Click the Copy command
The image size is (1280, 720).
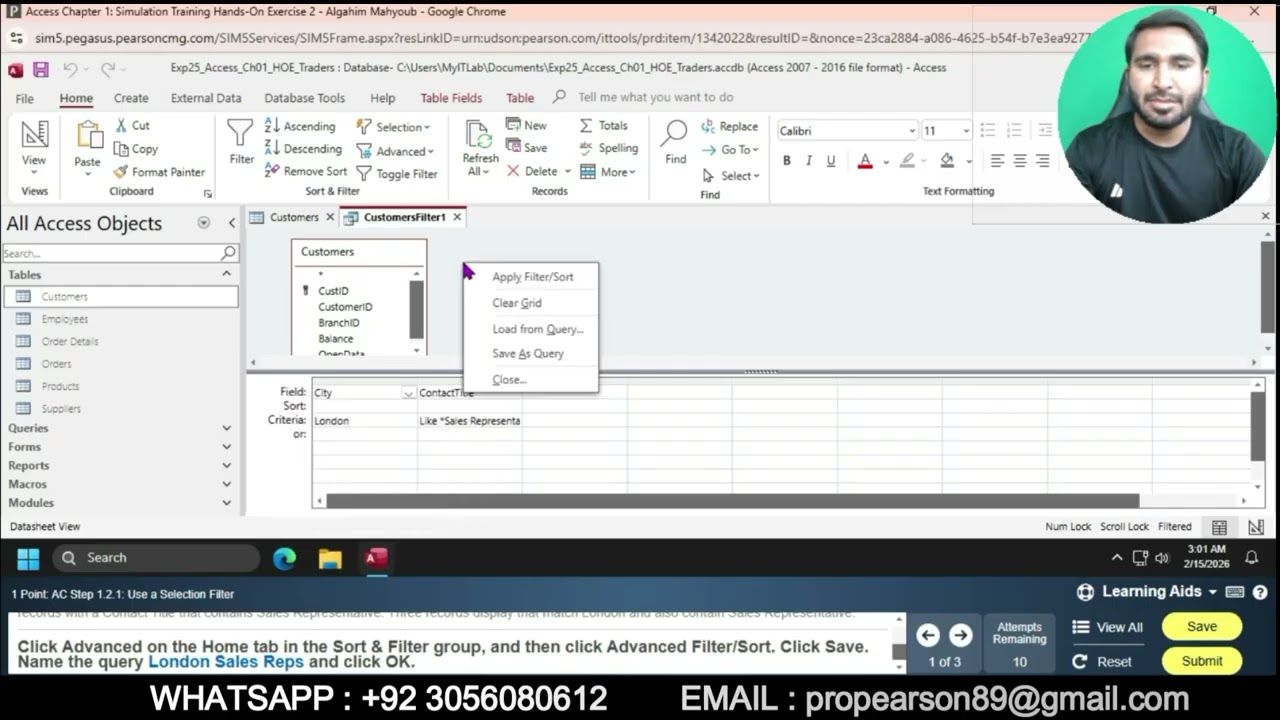click(x=135, y=149)
